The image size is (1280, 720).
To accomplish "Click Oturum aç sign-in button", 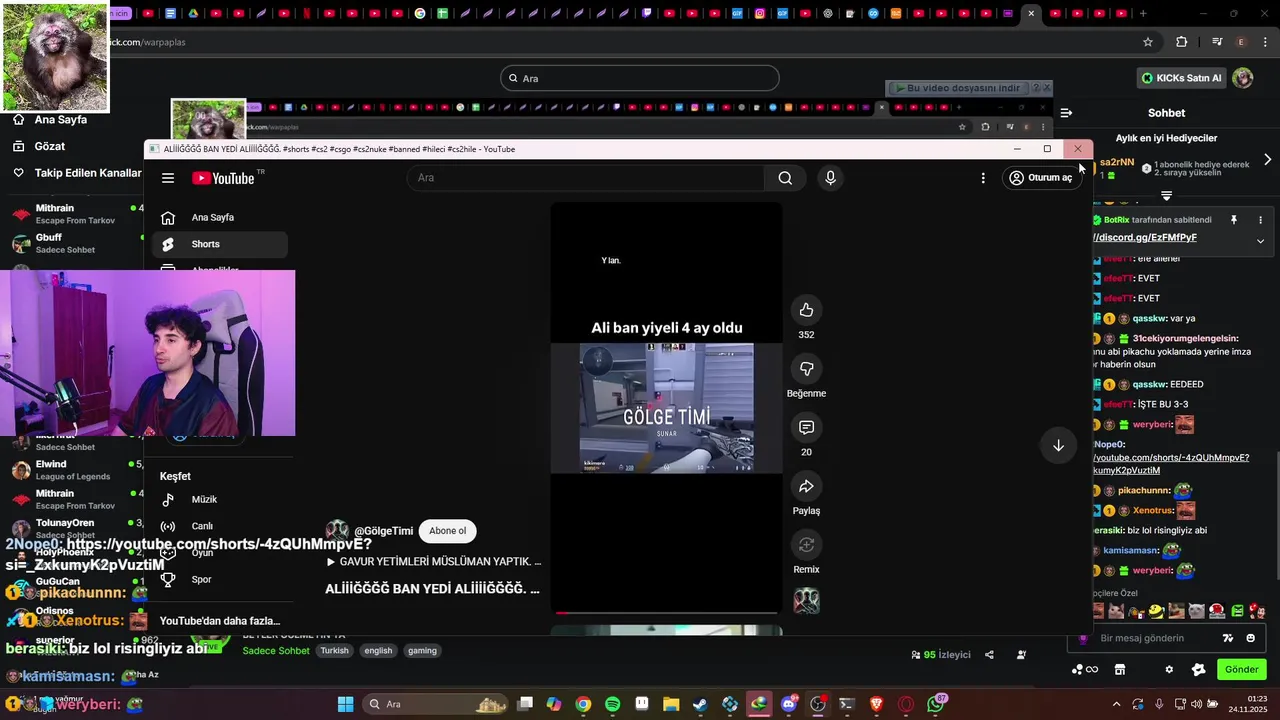I will (1041, 178).
